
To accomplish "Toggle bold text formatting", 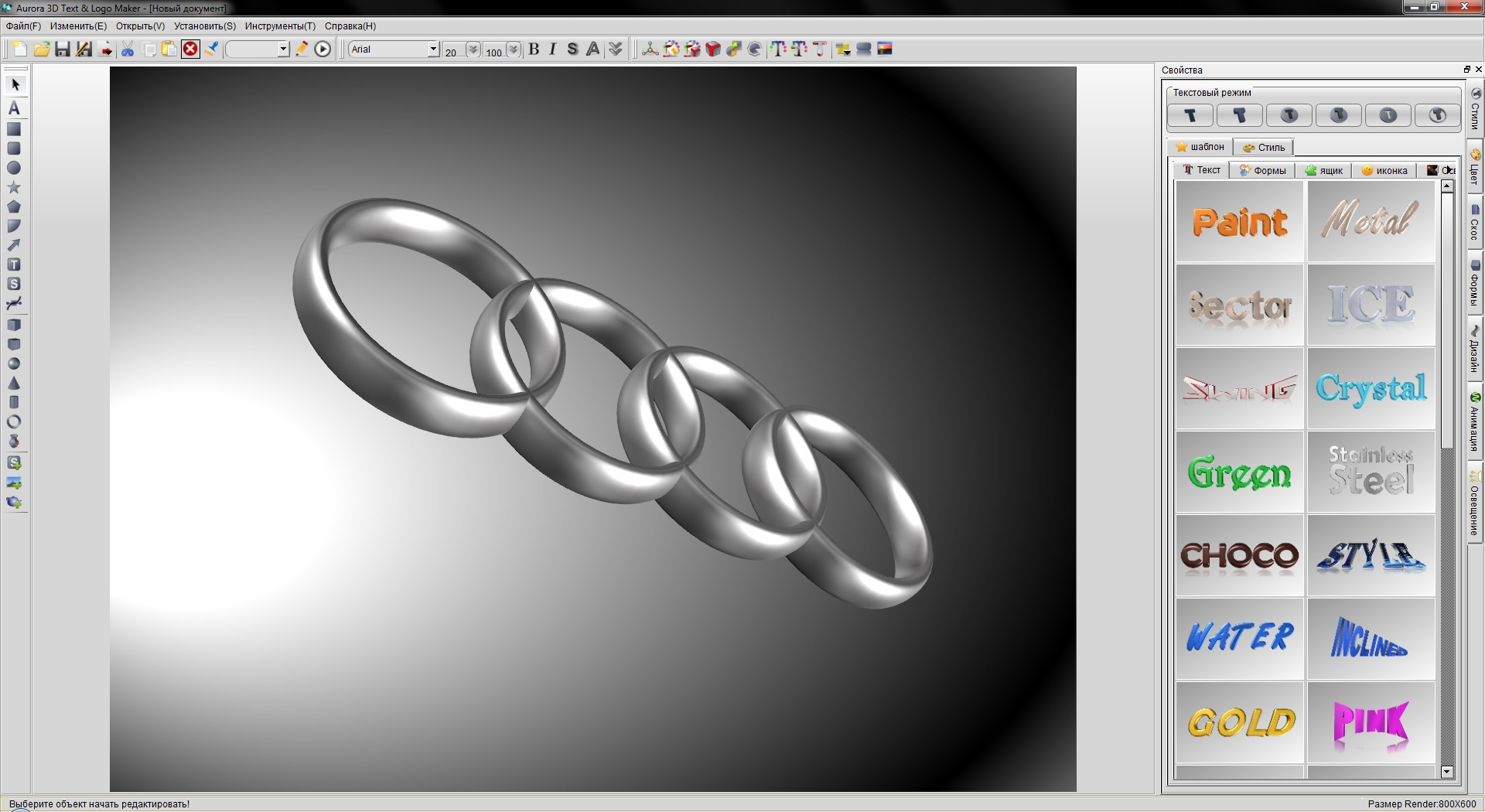I will coord(534,49).
